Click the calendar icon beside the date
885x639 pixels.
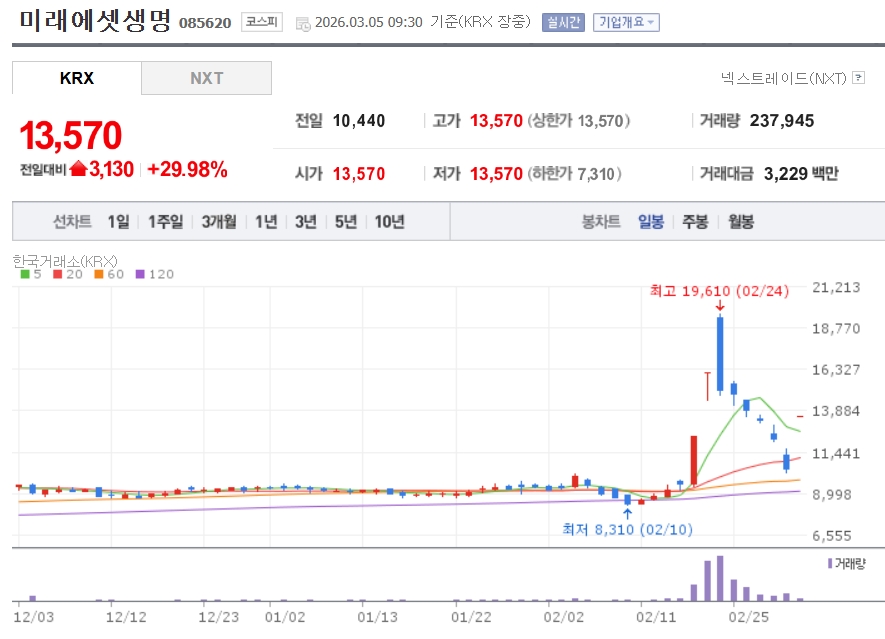click(303, 24)
